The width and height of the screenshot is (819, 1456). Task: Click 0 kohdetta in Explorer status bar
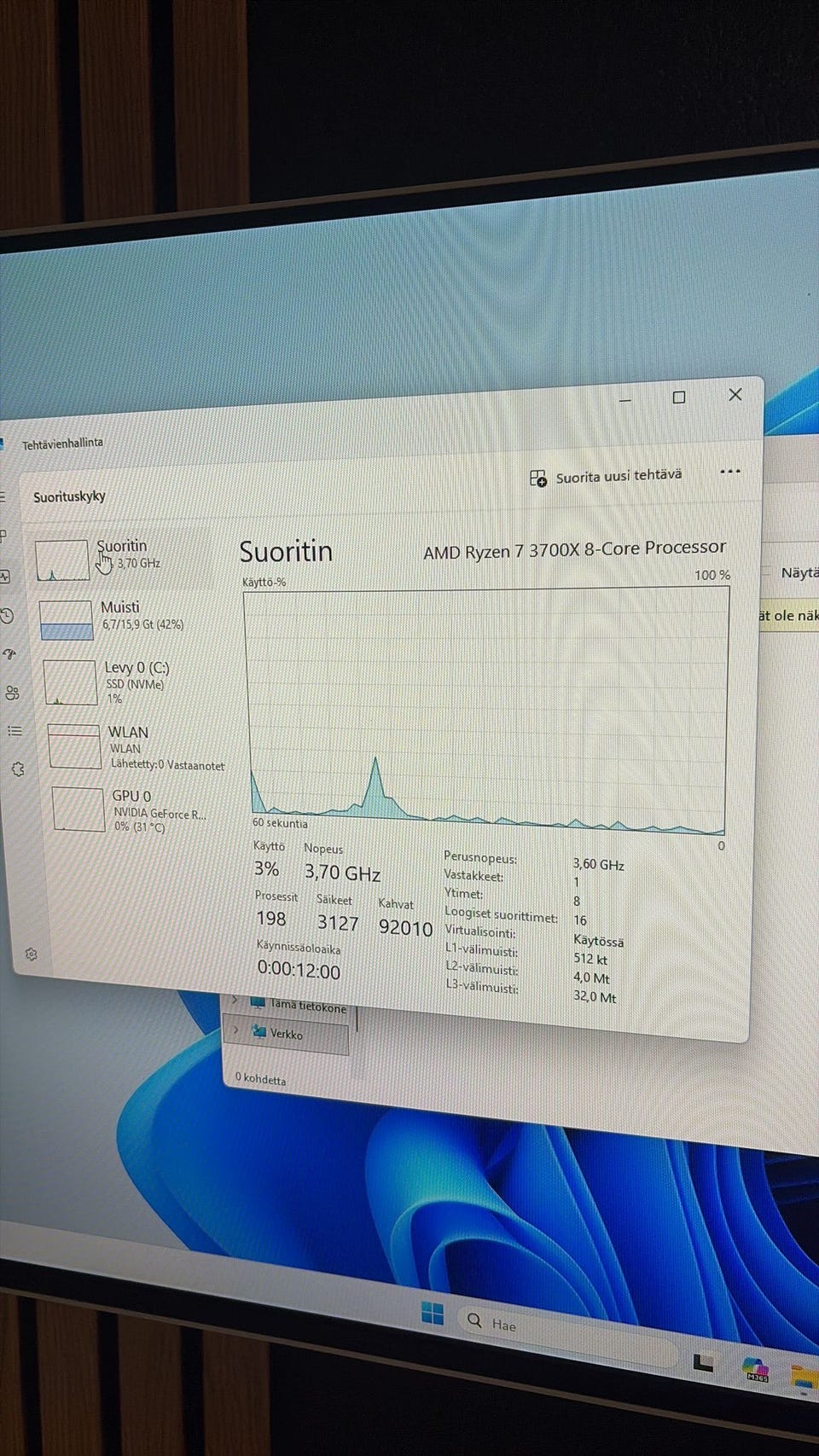tap(261, 1079)
